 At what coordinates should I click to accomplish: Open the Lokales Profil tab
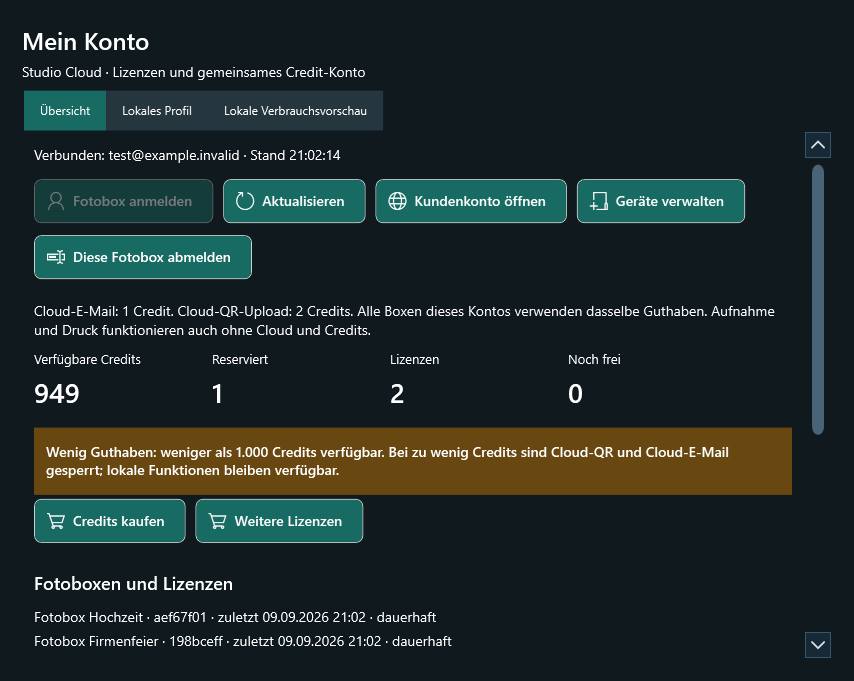tap(157, 111)
